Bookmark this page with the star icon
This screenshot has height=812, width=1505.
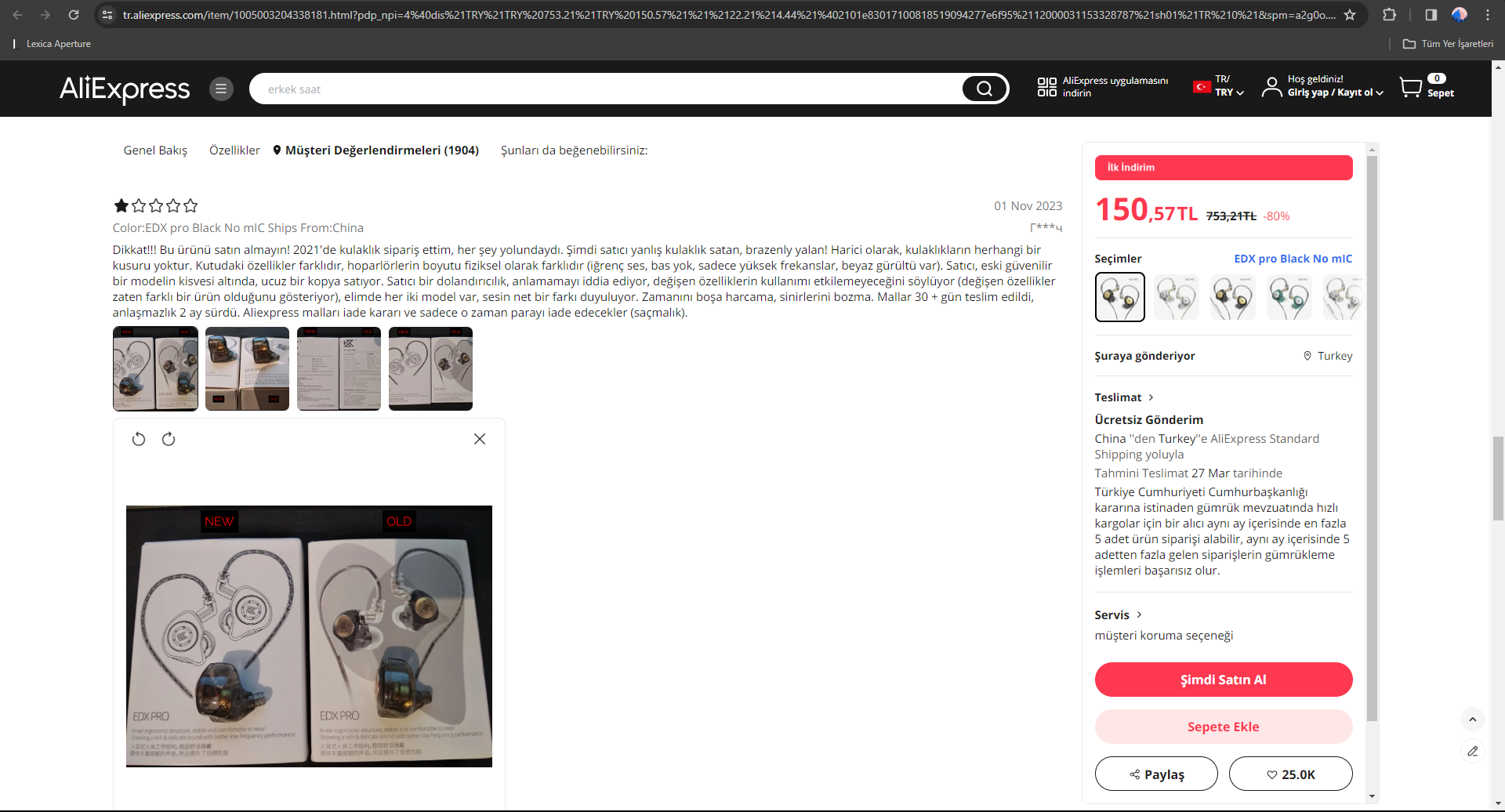pos(1350,15)
